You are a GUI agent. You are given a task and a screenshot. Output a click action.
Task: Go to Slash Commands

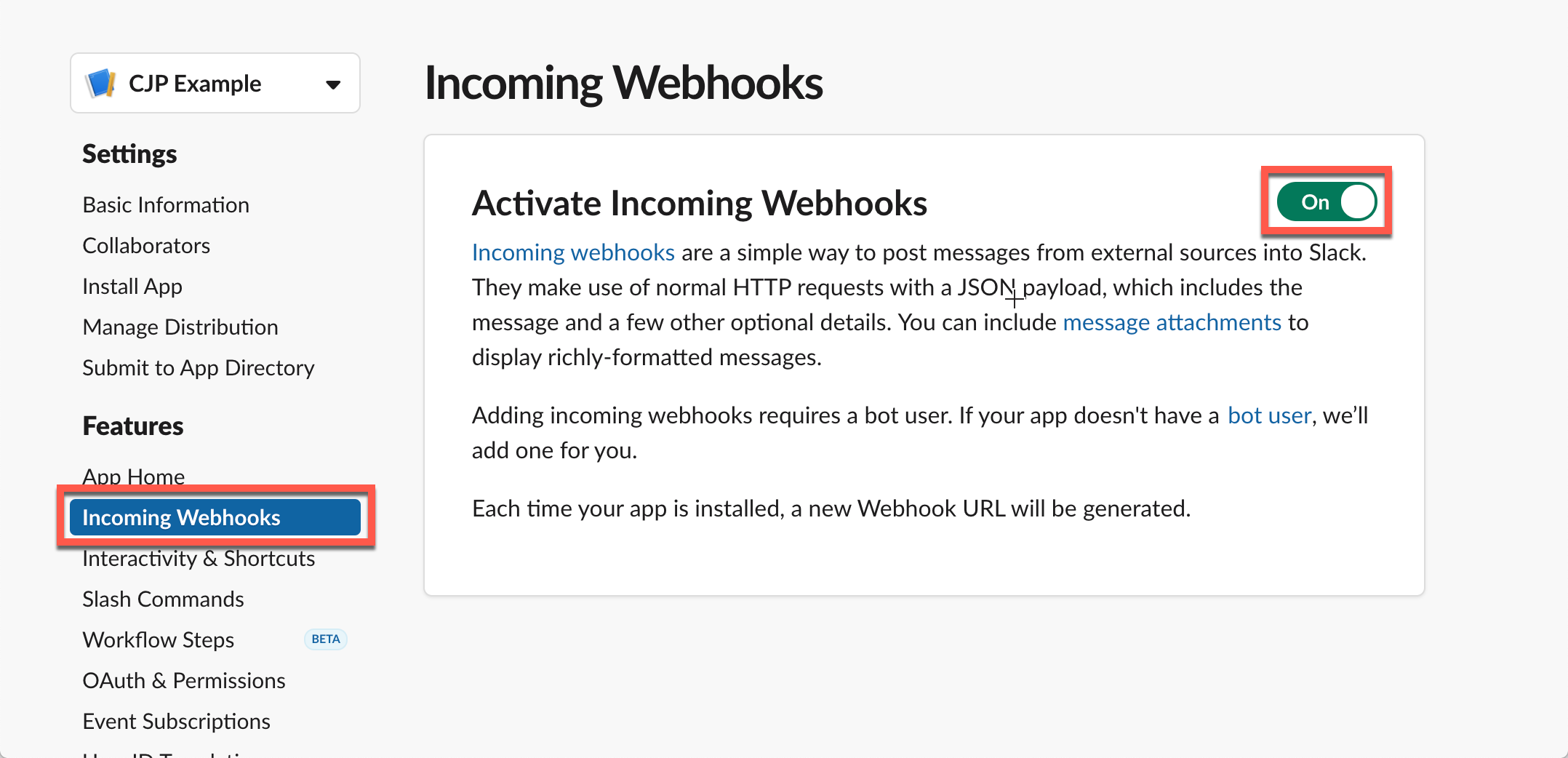pos(163,599)
